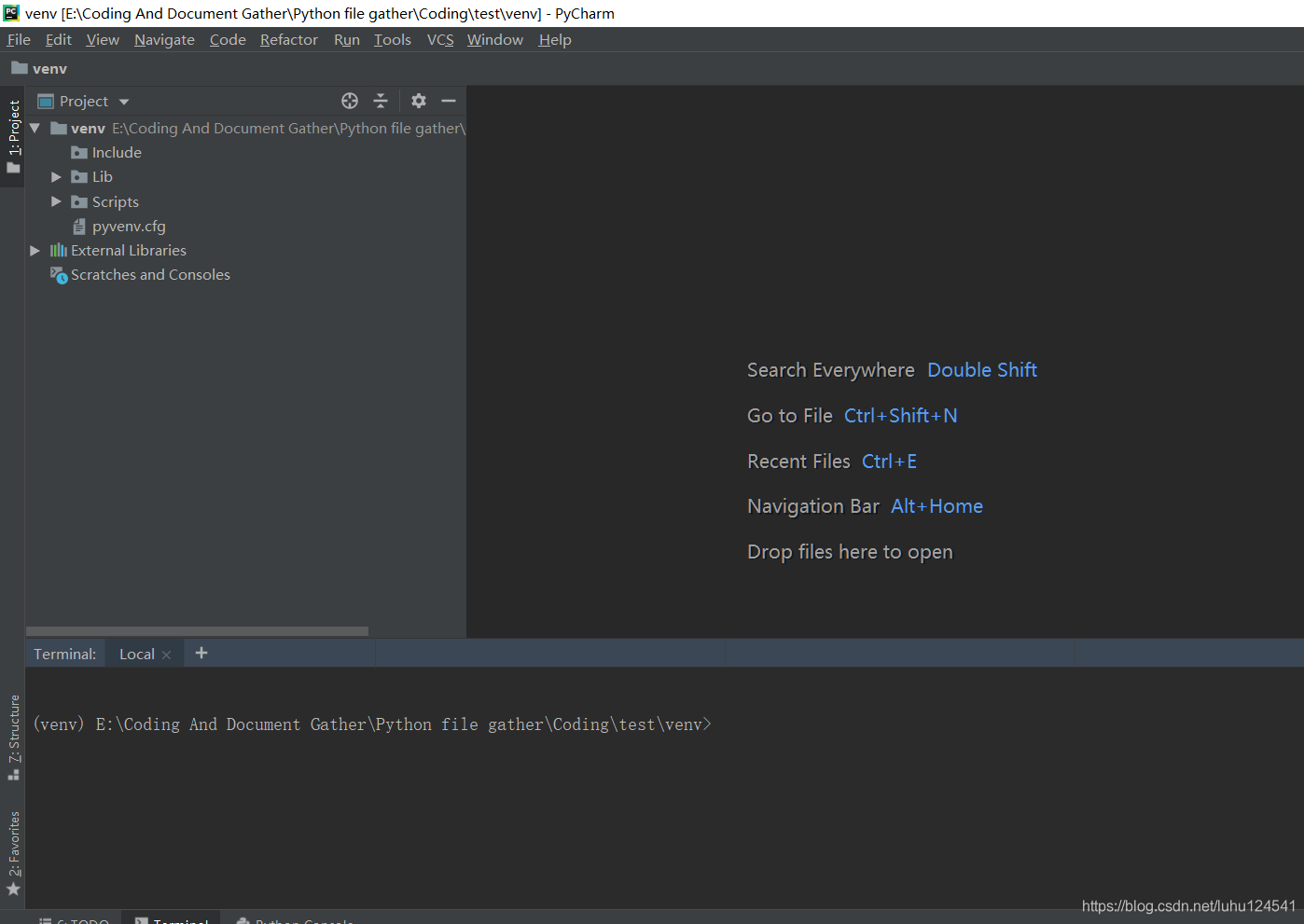Click 'Drop files here to open' text
Image resolution: width=1304 pixels, height=924 pixels.
coord(851,552)
